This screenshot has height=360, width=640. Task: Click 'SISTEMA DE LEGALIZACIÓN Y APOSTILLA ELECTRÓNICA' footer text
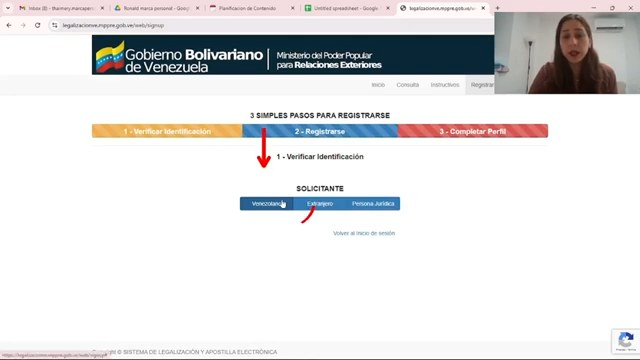(200, 352)
